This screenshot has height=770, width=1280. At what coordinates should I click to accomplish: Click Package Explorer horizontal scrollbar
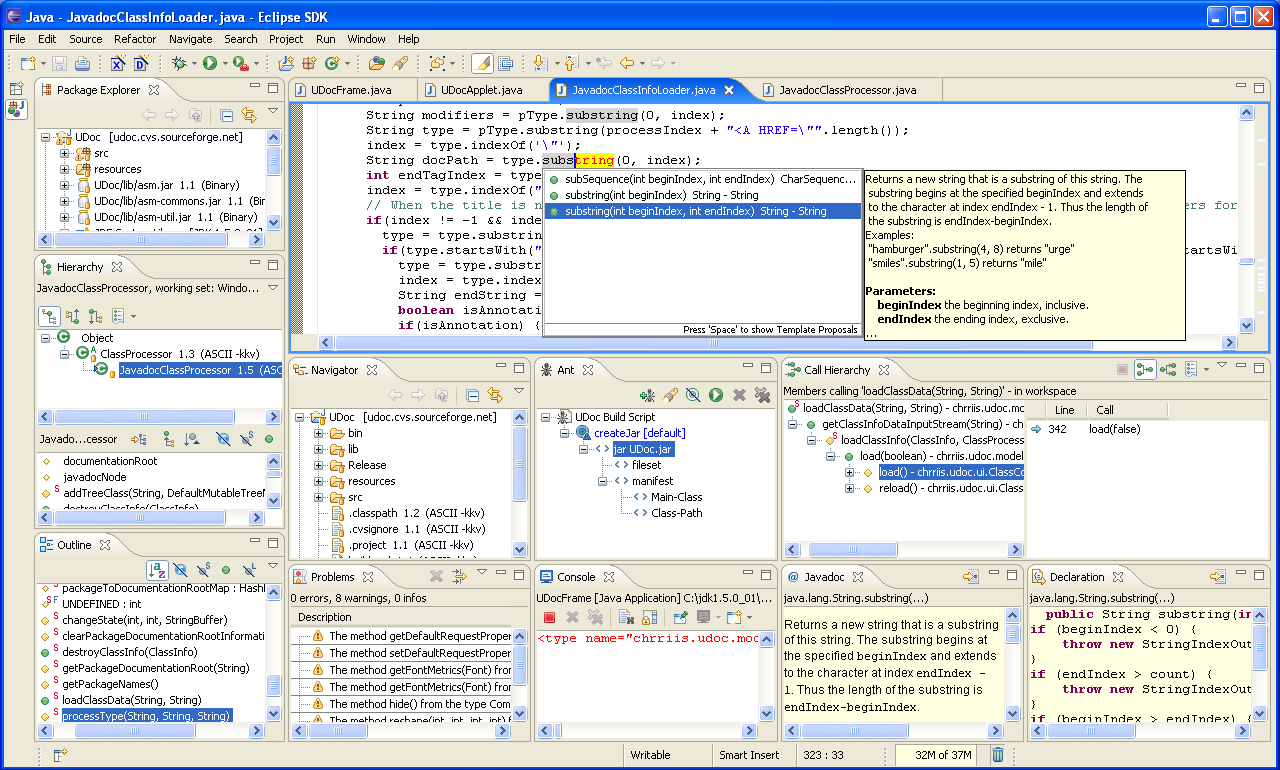click(153, 240)
